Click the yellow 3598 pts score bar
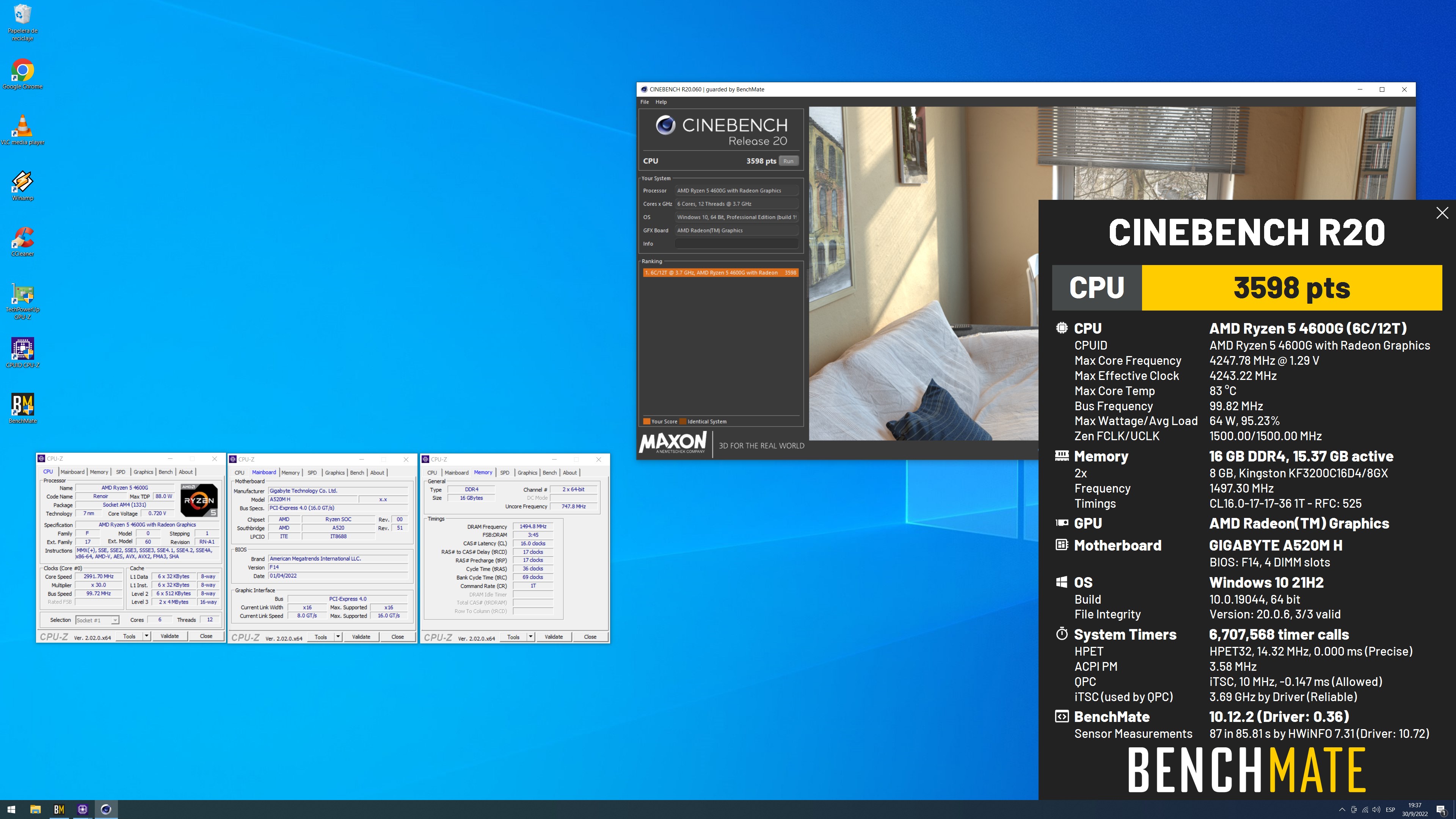1456x819 pixels. 1291,288
